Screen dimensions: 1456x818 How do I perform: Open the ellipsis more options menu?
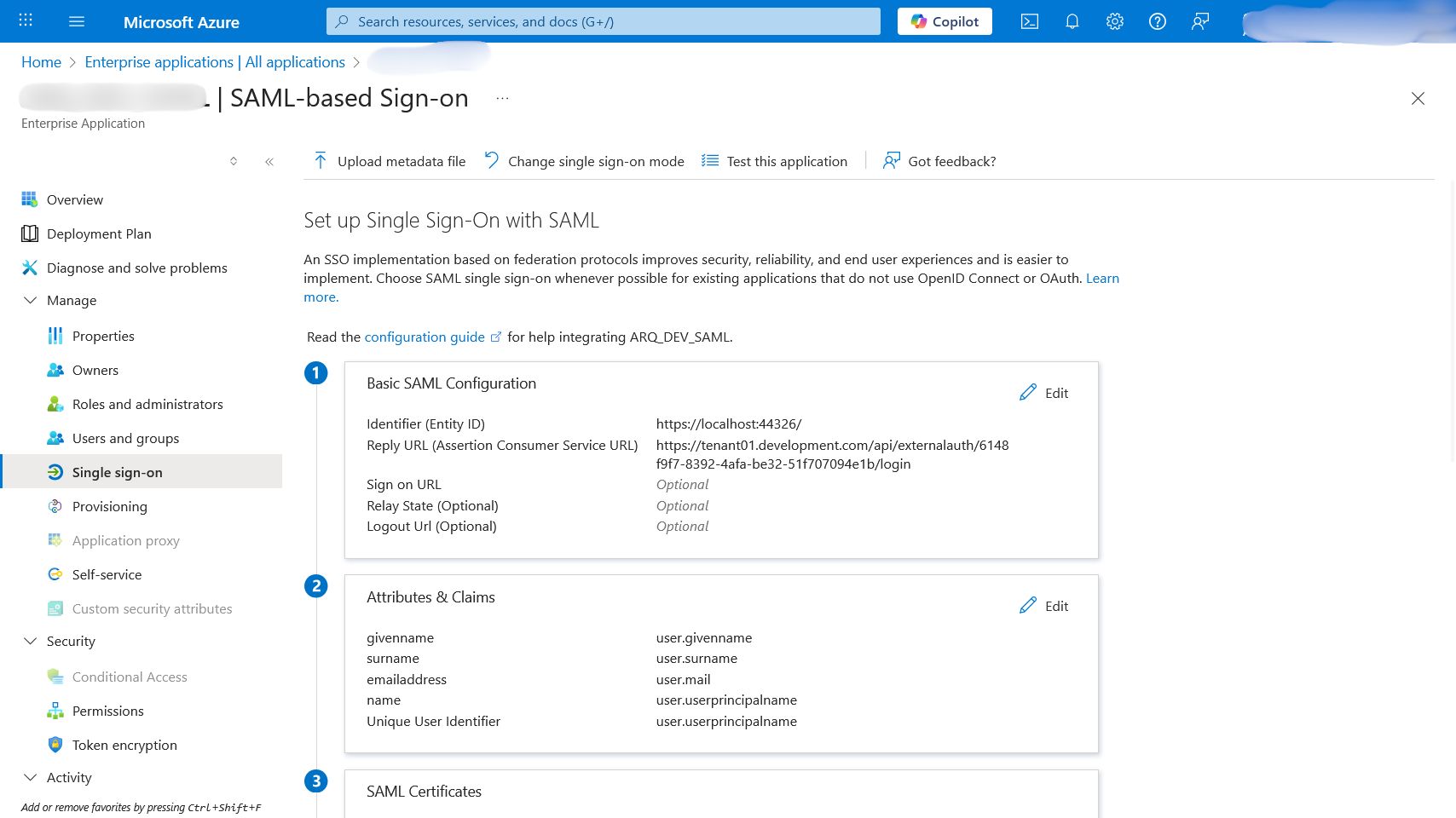[503, 99]
